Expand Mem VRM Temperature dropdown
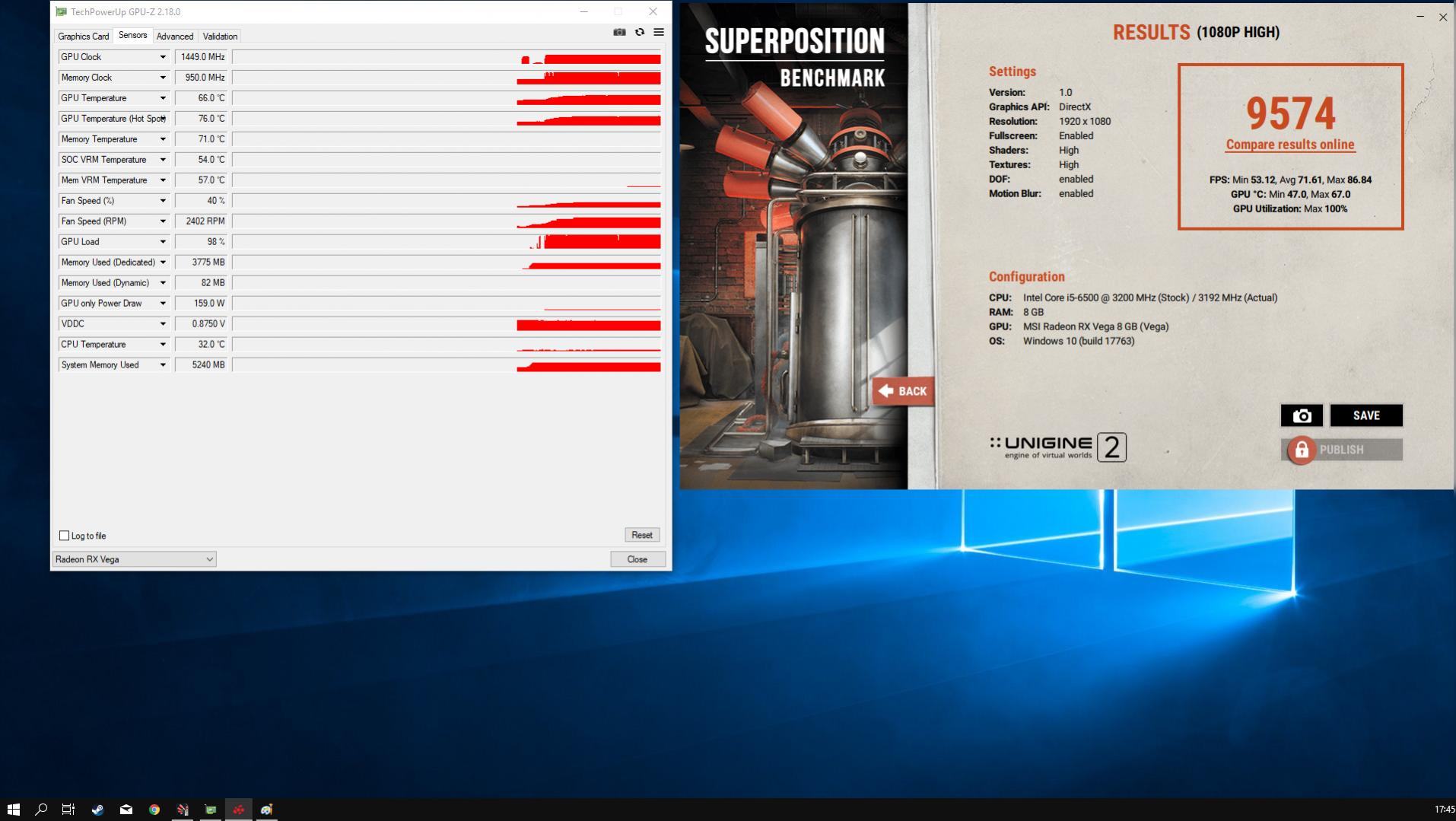This screenshot has width=1456, height=821. click(163, 180)
